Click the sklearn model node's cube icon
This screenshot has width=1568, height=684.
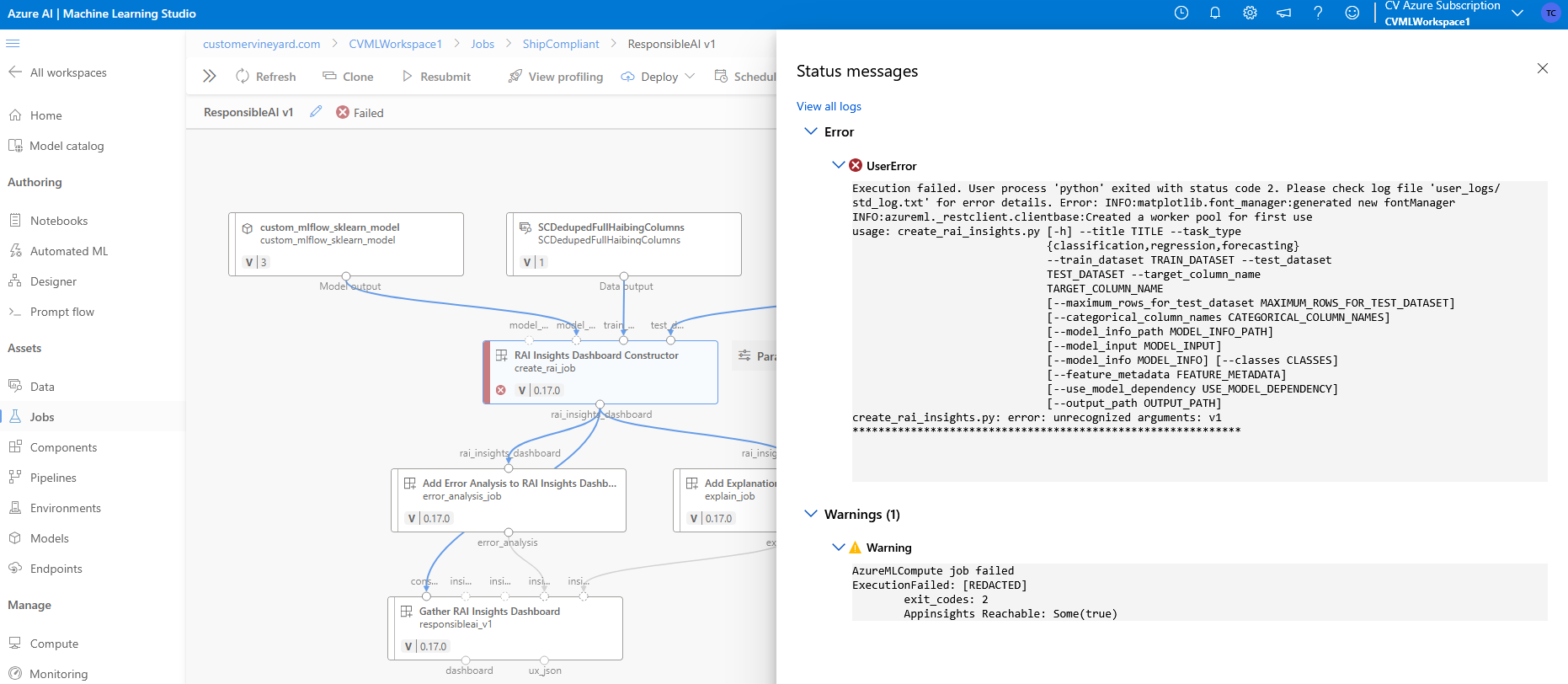(248, 228)
